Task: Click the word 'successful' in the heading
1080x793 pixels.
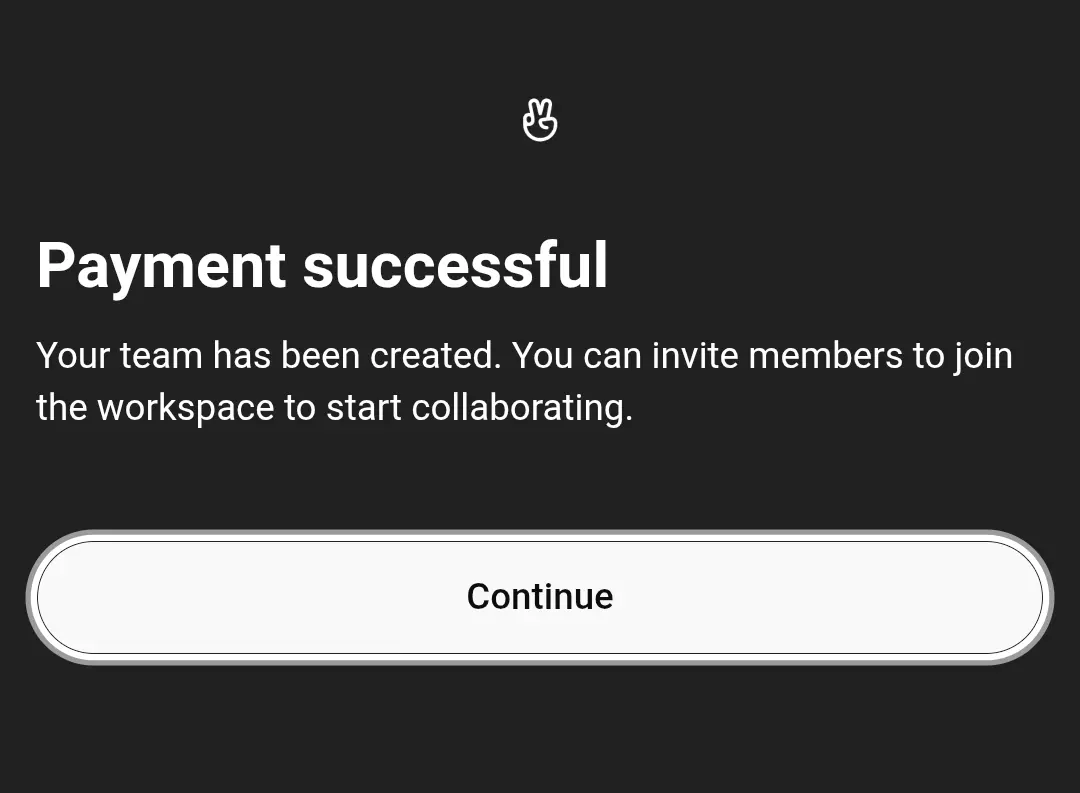Action: [455, 266]
